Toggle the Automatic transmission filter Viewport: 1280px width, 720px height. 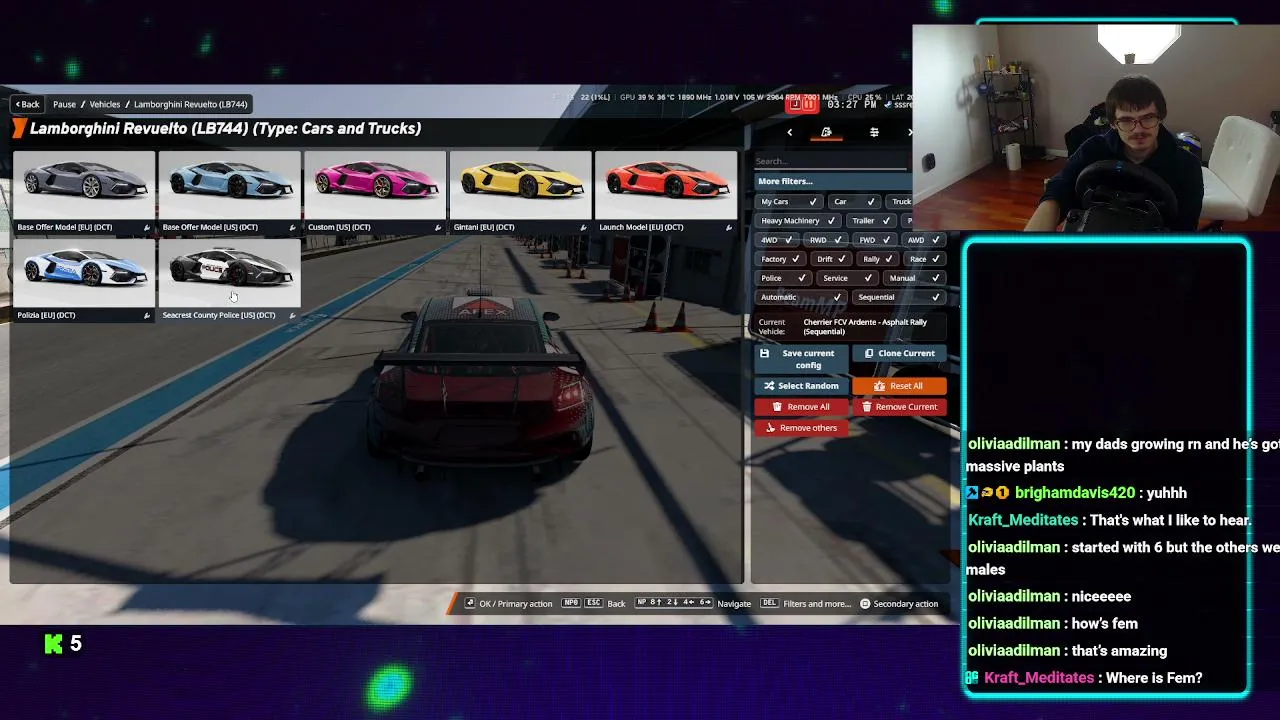coord(801,297)
